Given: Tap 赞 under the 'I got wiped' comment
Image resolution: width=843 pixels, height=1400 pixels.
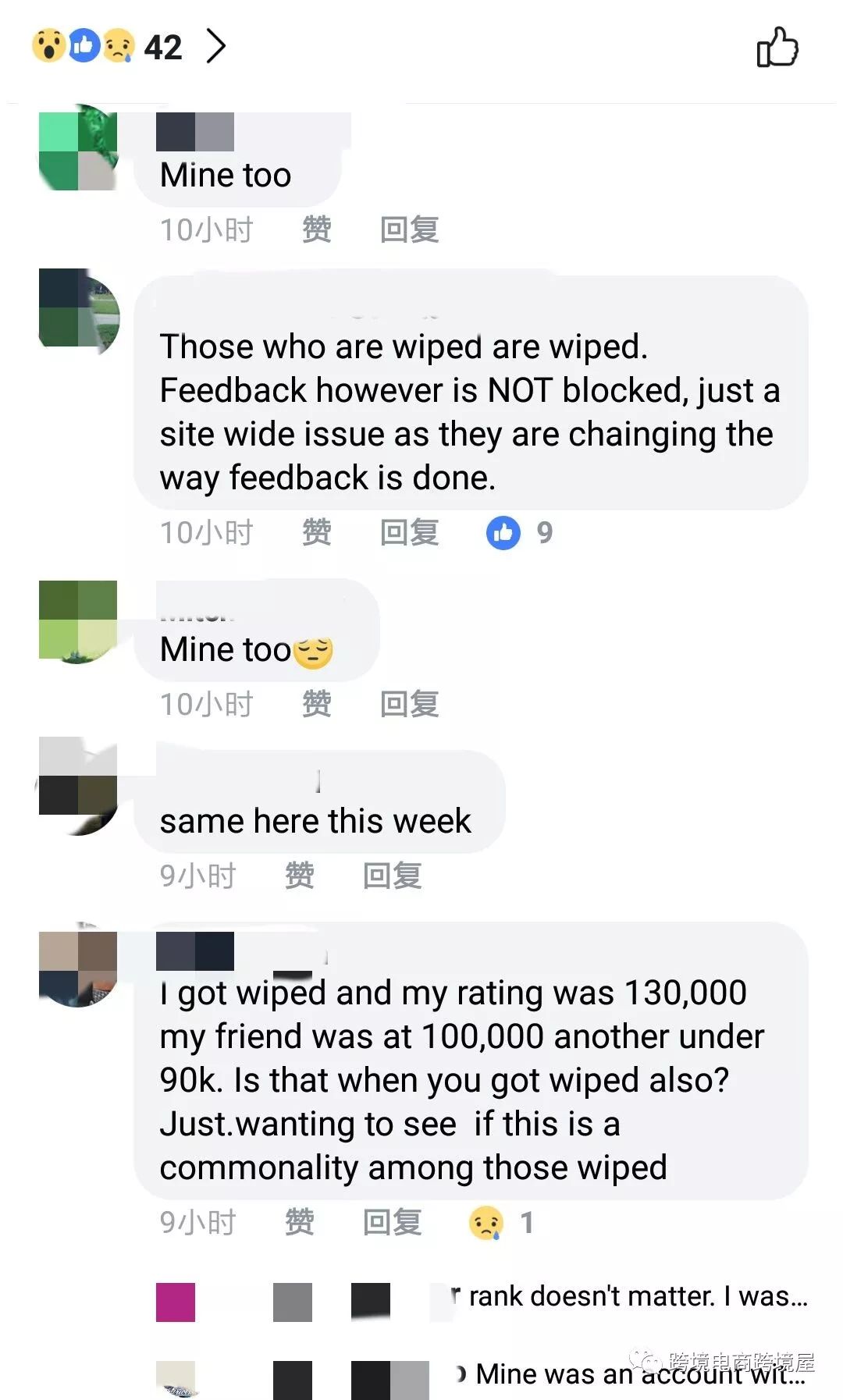Looking at the screenshot, I should tap(299, 1222).
